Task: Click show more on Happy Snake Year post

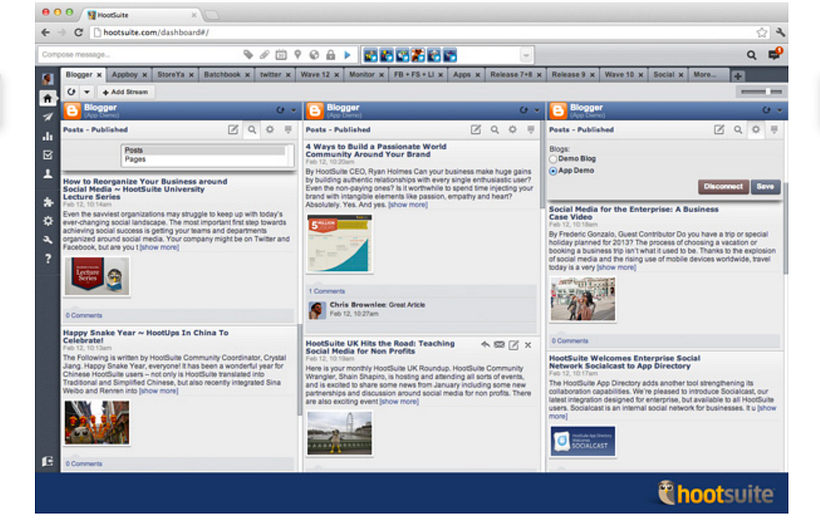Action: pos(159,391)
